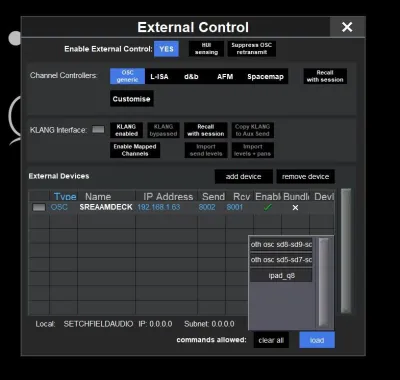Image resolution: width=400 pixels, height=380 pixels.
Task: Toggle Suppress OSC retransmit
Action: point(252,49)
